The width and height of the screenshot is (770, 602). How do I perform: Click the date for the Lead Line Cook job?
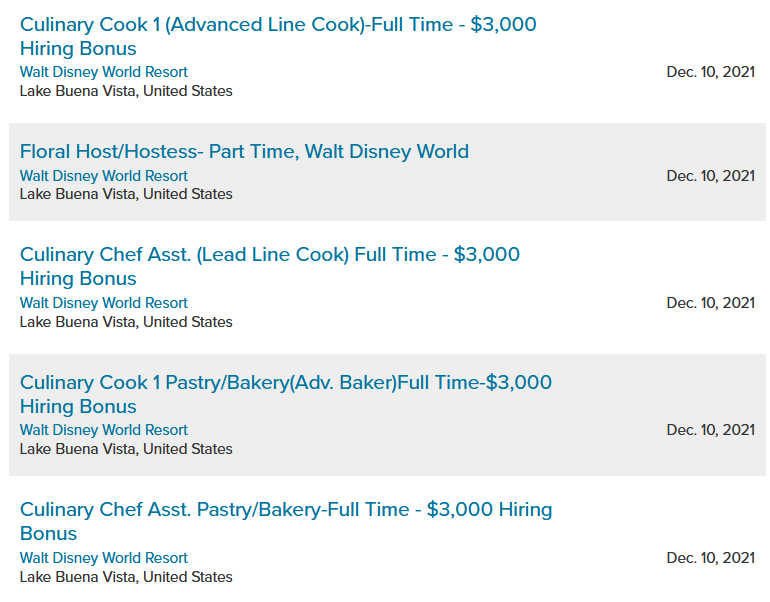[x=710, y=303]
